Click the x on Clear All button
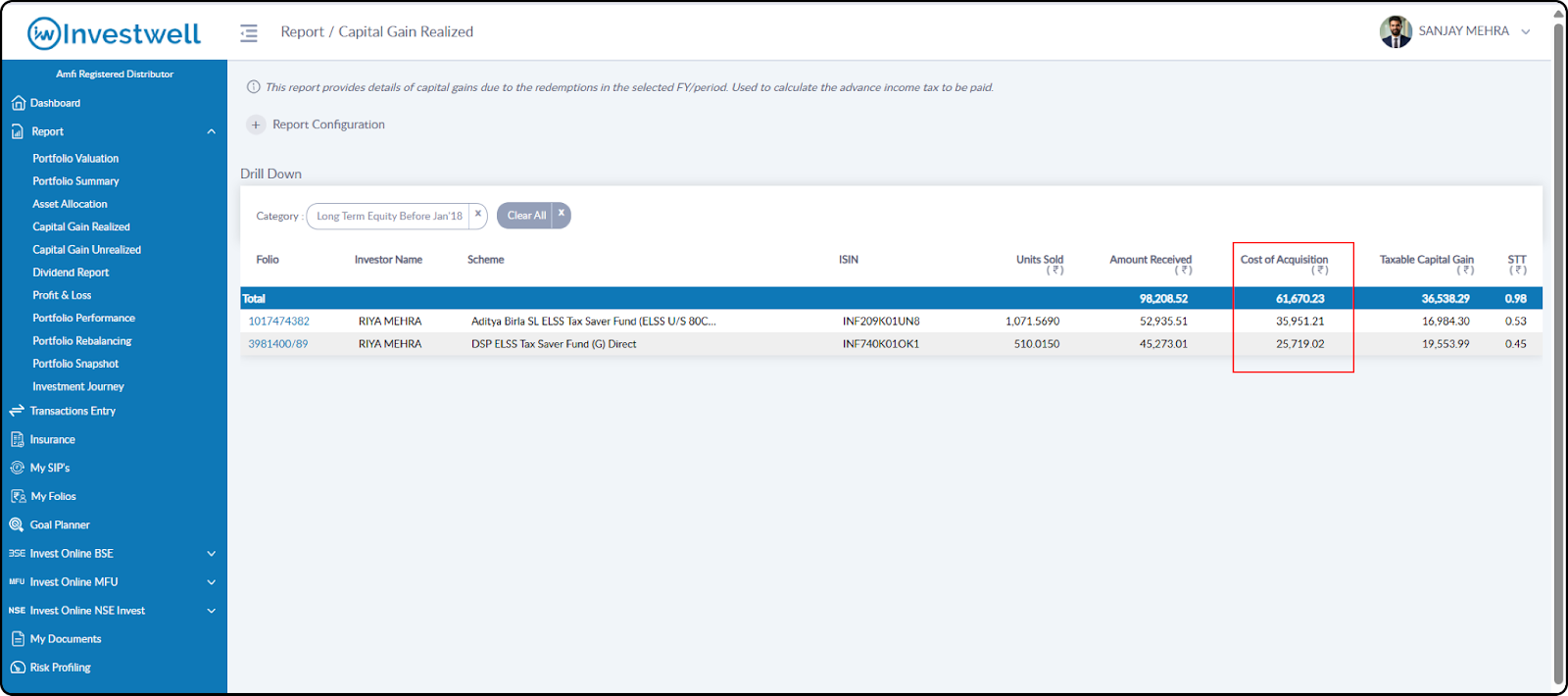Viewport: 1568px width, 696px height. (562, 214)
